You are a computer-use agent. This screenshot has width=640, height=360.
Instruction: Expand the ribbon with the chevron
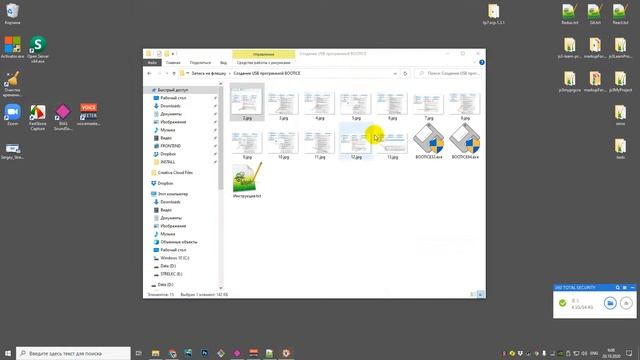coord(474,62)
